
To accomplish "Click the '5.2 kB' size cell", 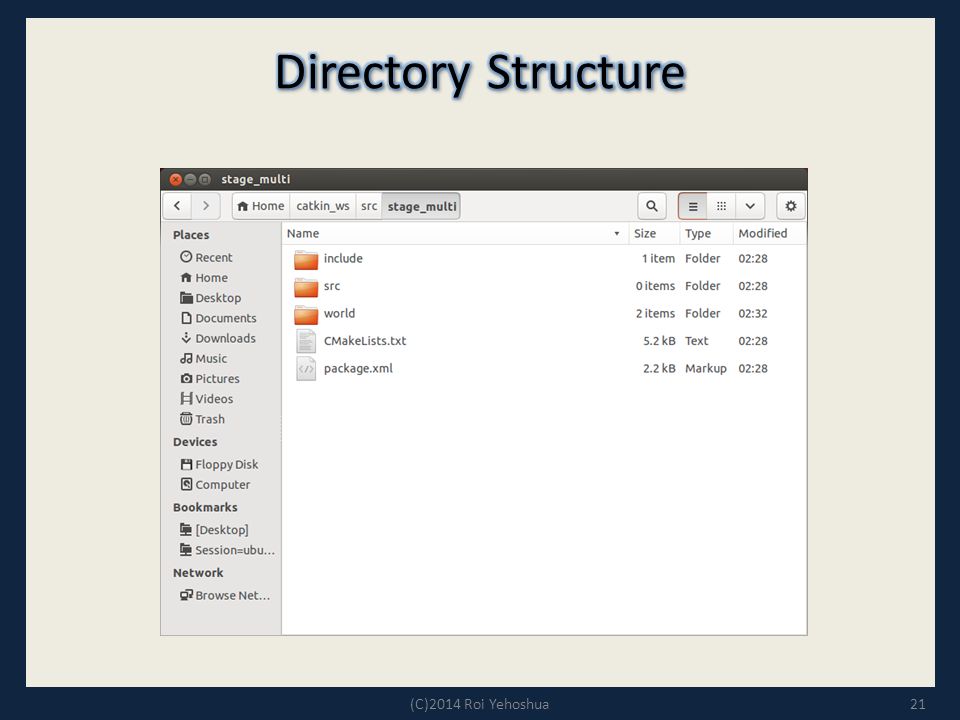I will tap(659, 341).
